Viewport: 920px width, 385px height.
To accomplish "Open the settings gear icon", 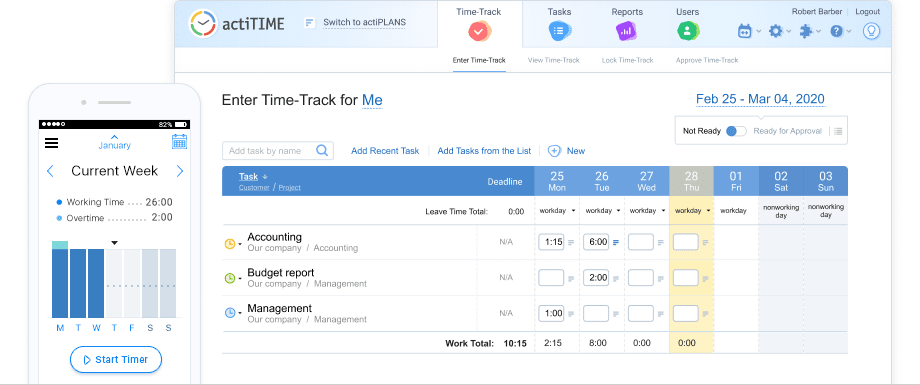I will [776, 31].
